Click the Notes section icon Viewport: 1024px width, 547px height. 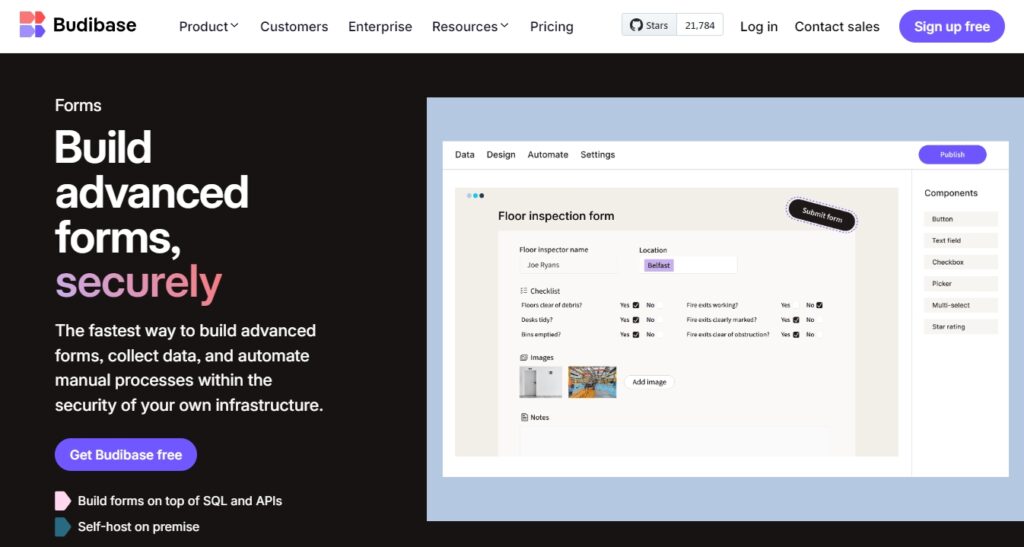524,417
